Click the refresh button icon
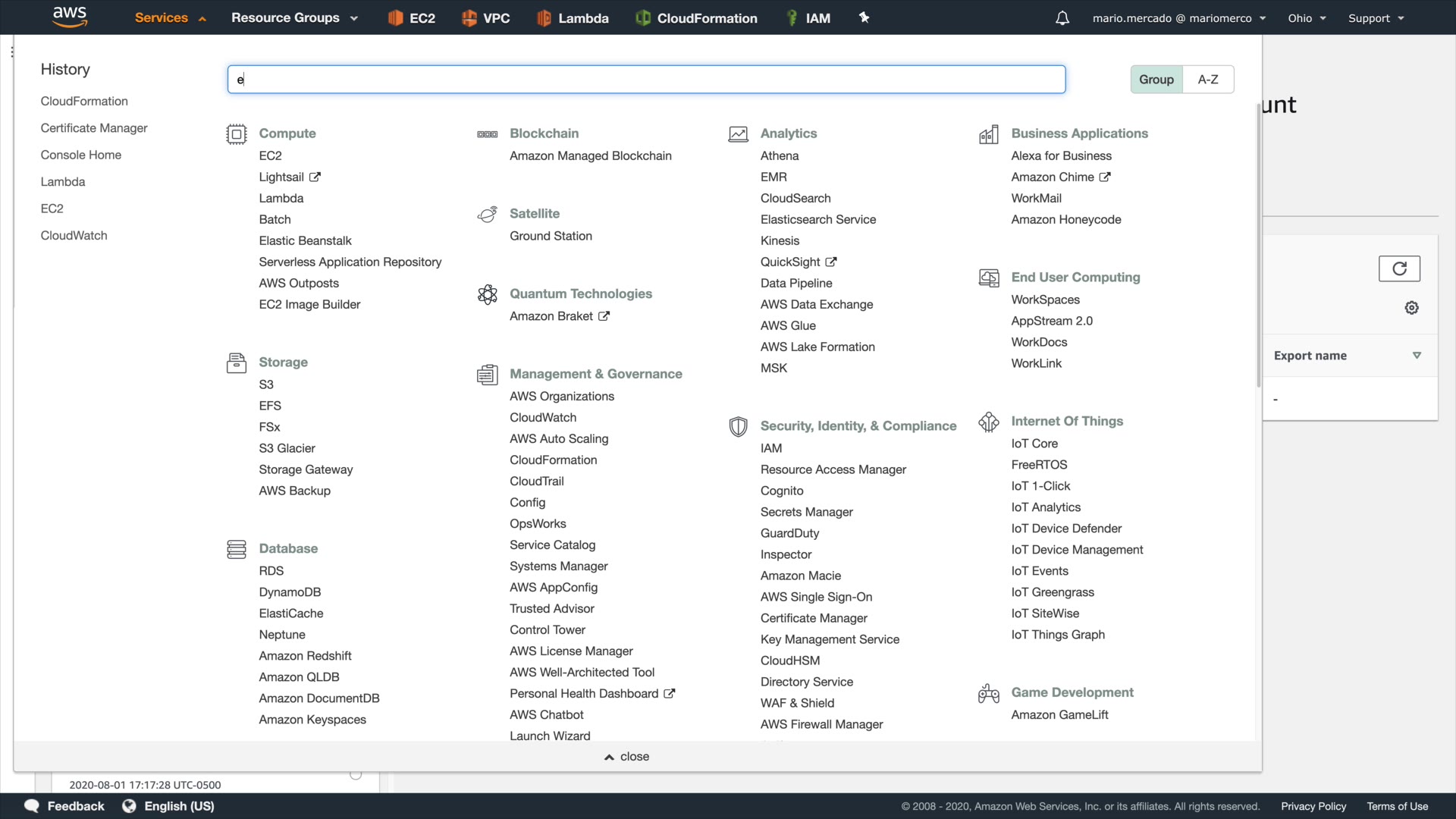The width and height of the screenshot is (1456, 819). coord(1398,268)
